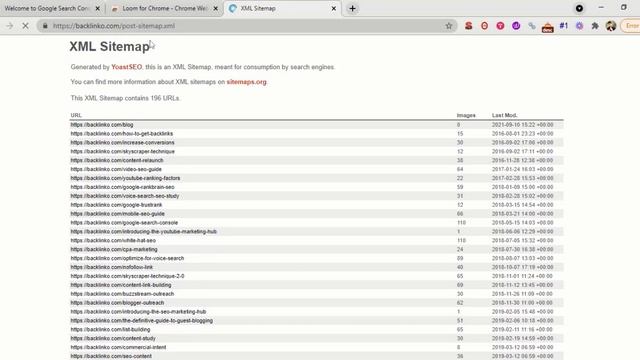
Task: Open the youtube-ranking-factors URL
Action: tap(125, 178)
